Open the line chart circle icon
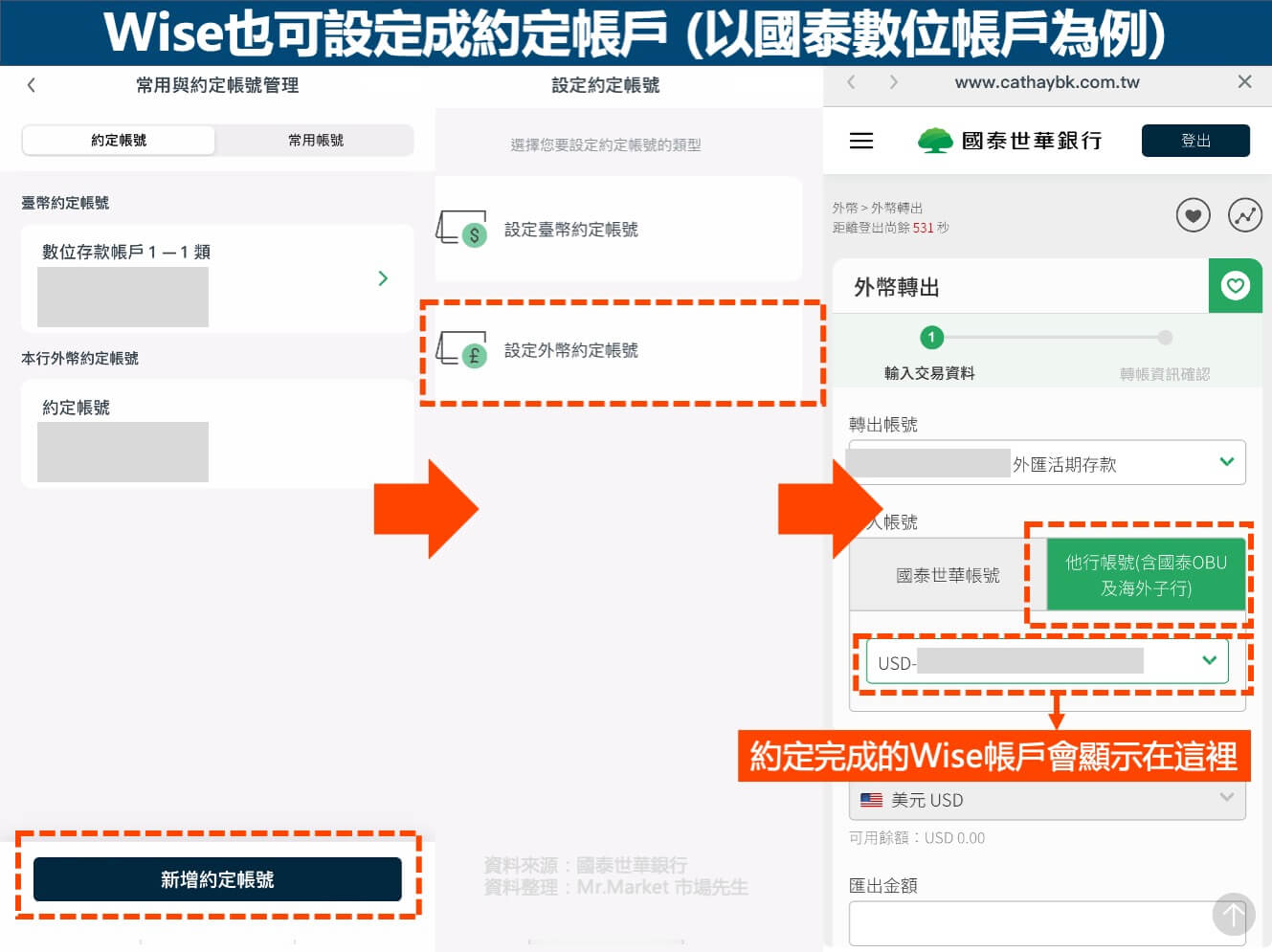 (x=1245, y=215)
